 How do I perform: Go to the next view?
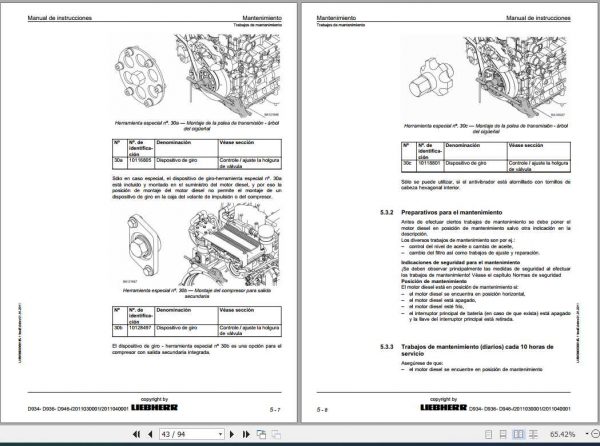(276, 434)
